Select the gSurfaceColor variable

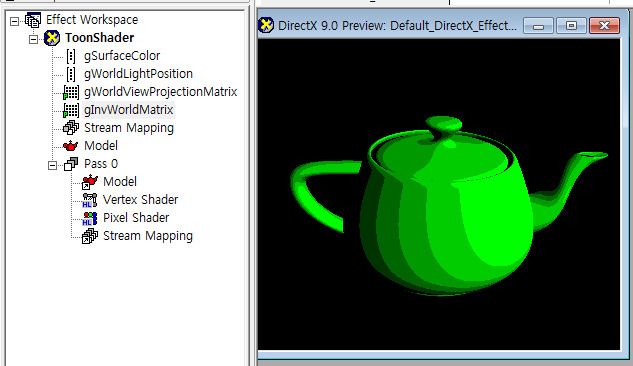122,56
